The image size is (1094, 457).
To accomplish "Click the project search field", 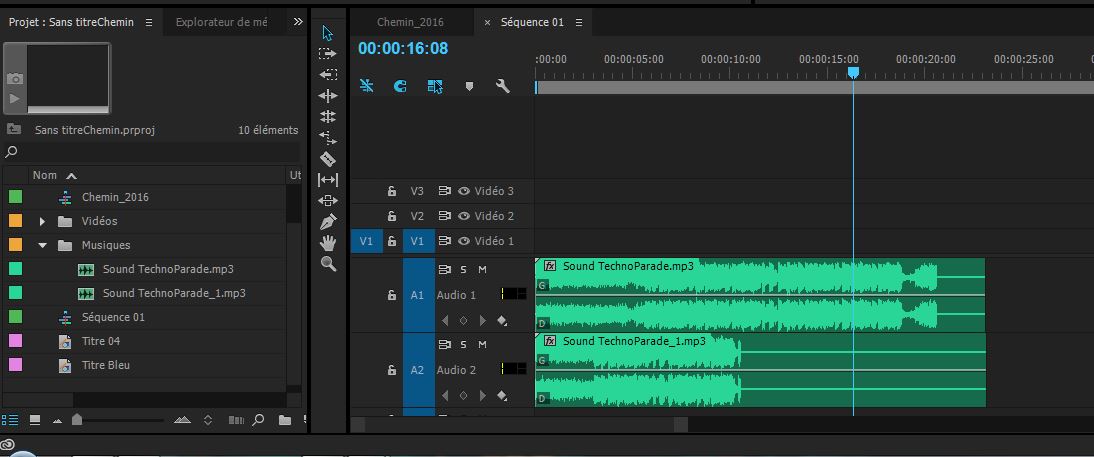I will pos(151,151).
